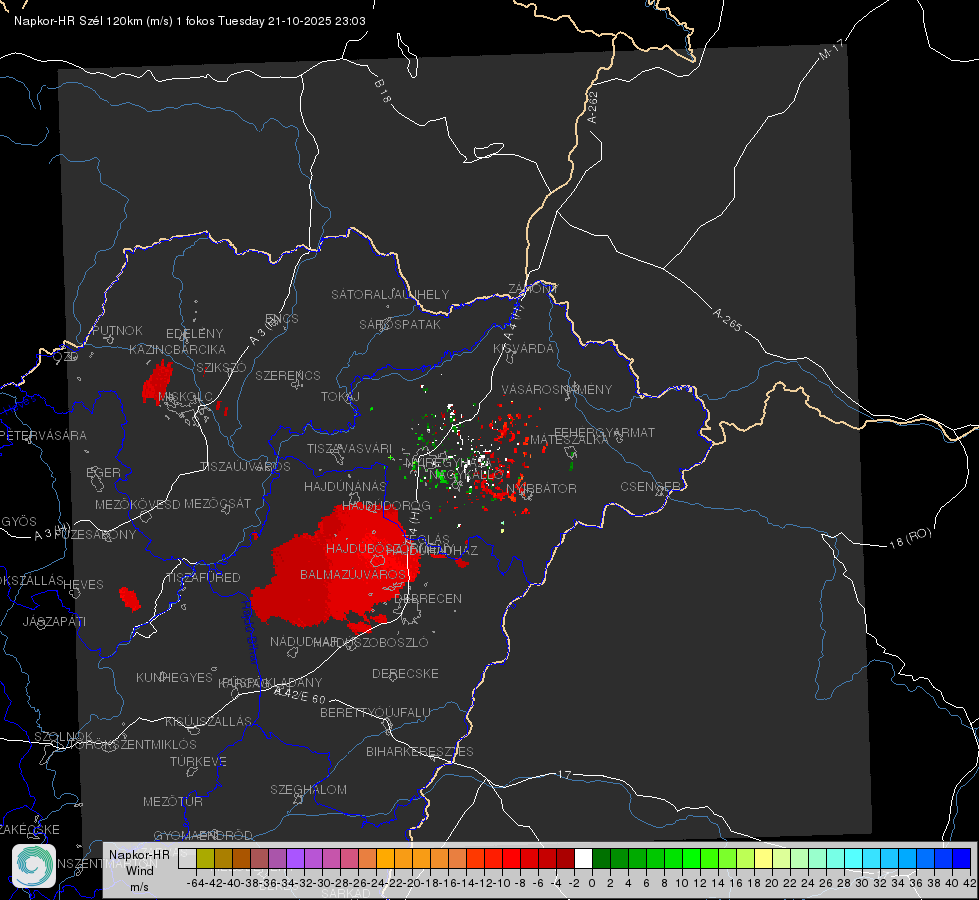Screen dimensions: 979x900
Task: Click the '18 (RO)' road label
Action: point(910,538)
